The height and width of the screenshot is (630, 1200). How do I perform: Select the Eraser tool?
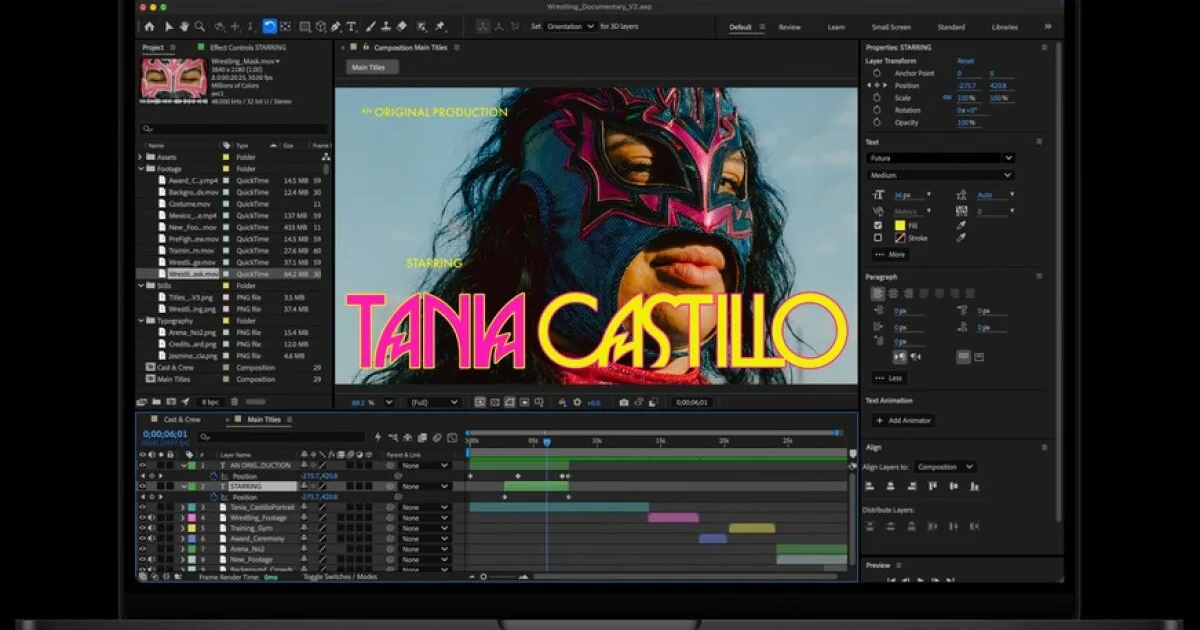[402, 27]
